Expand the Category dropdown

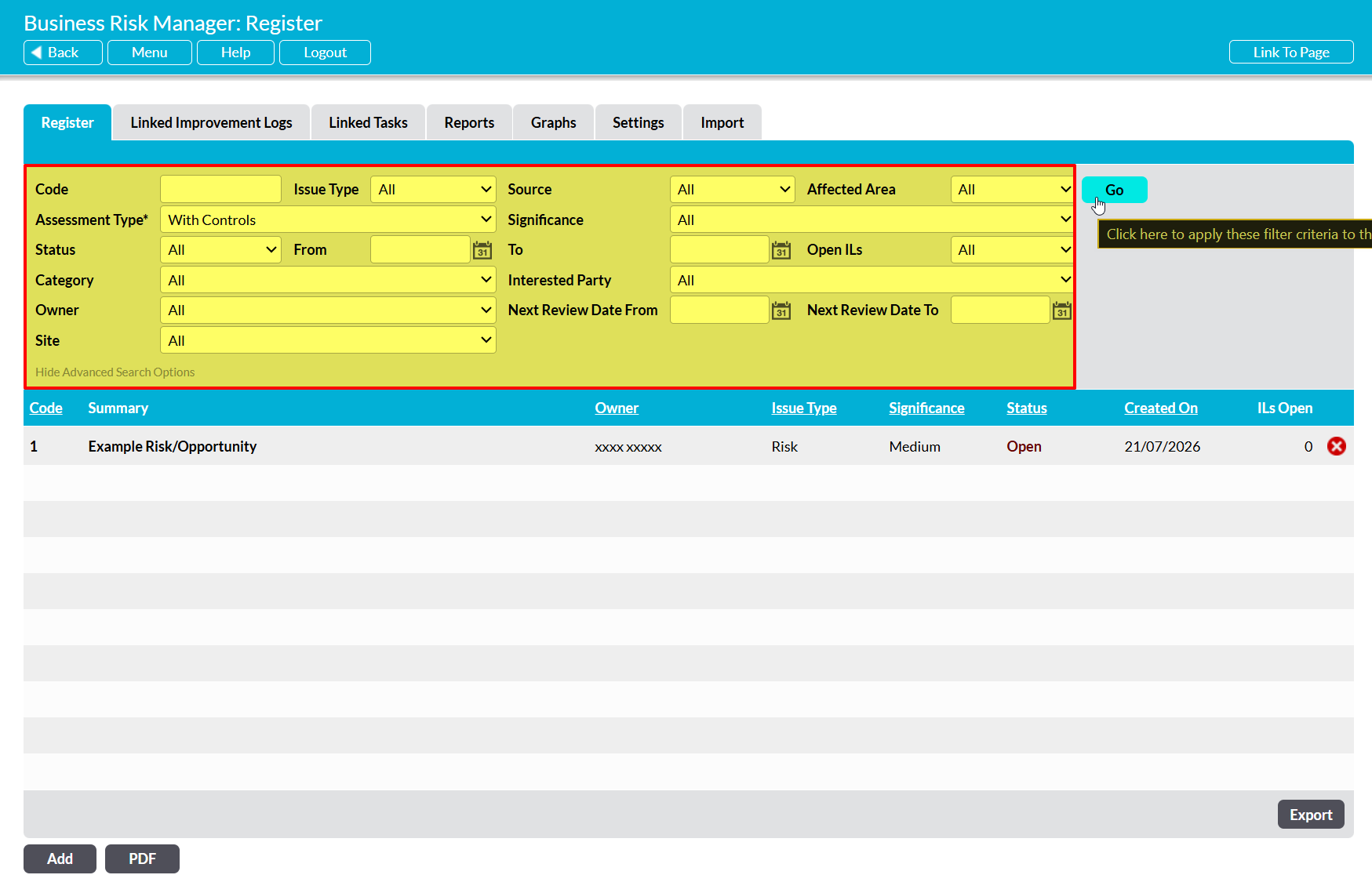point(328,280)
